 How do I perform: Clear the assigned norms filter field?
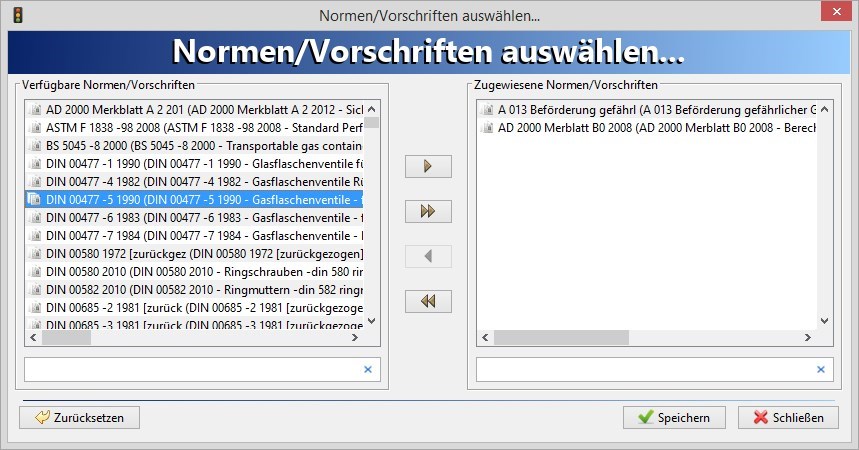(821, 369)
